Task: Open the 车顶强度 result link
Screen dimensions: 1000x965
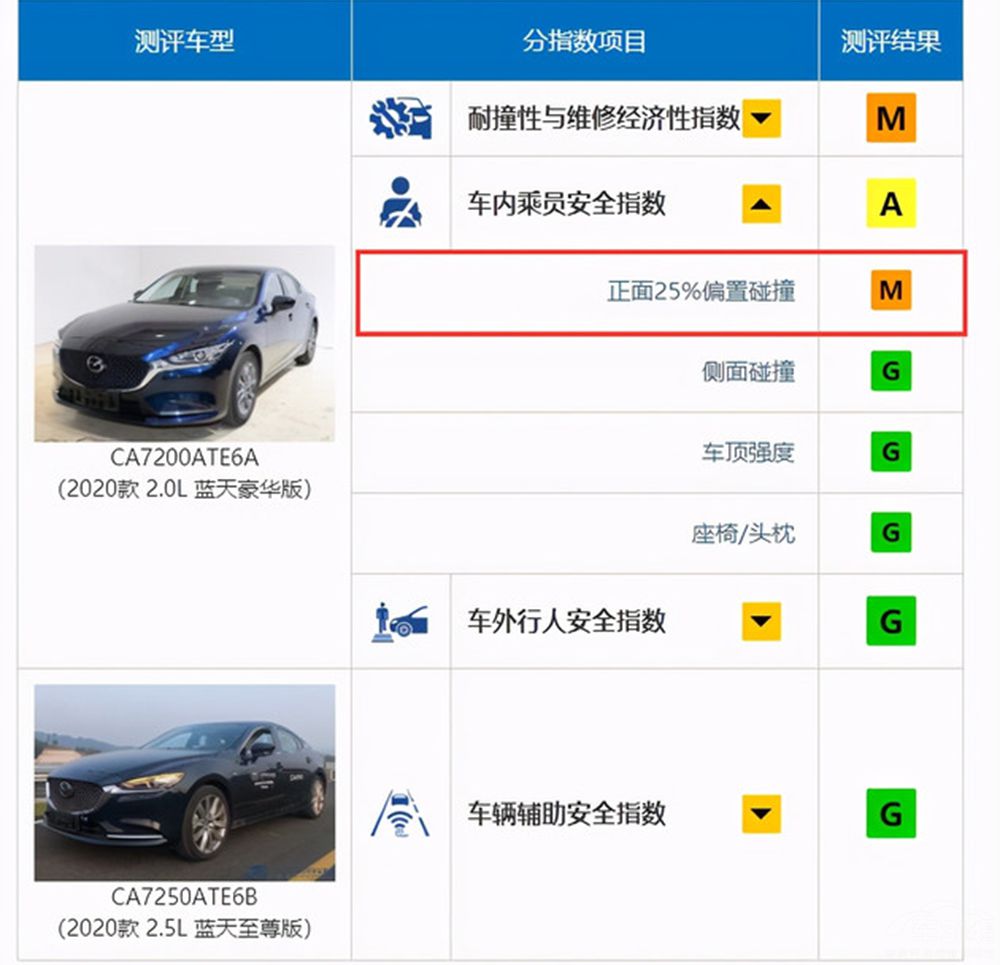Action: [x=748, y=452]
